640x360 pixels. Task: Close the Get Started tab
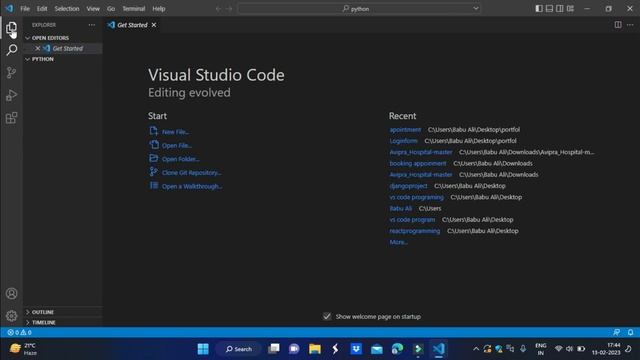click(x=154, y=25)
